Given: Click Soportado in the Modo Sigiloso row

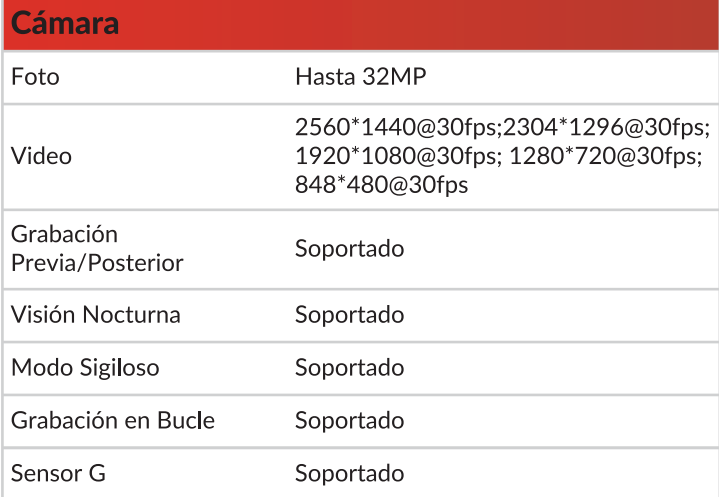Looking at the screenshot, I should tap(349, 368).
